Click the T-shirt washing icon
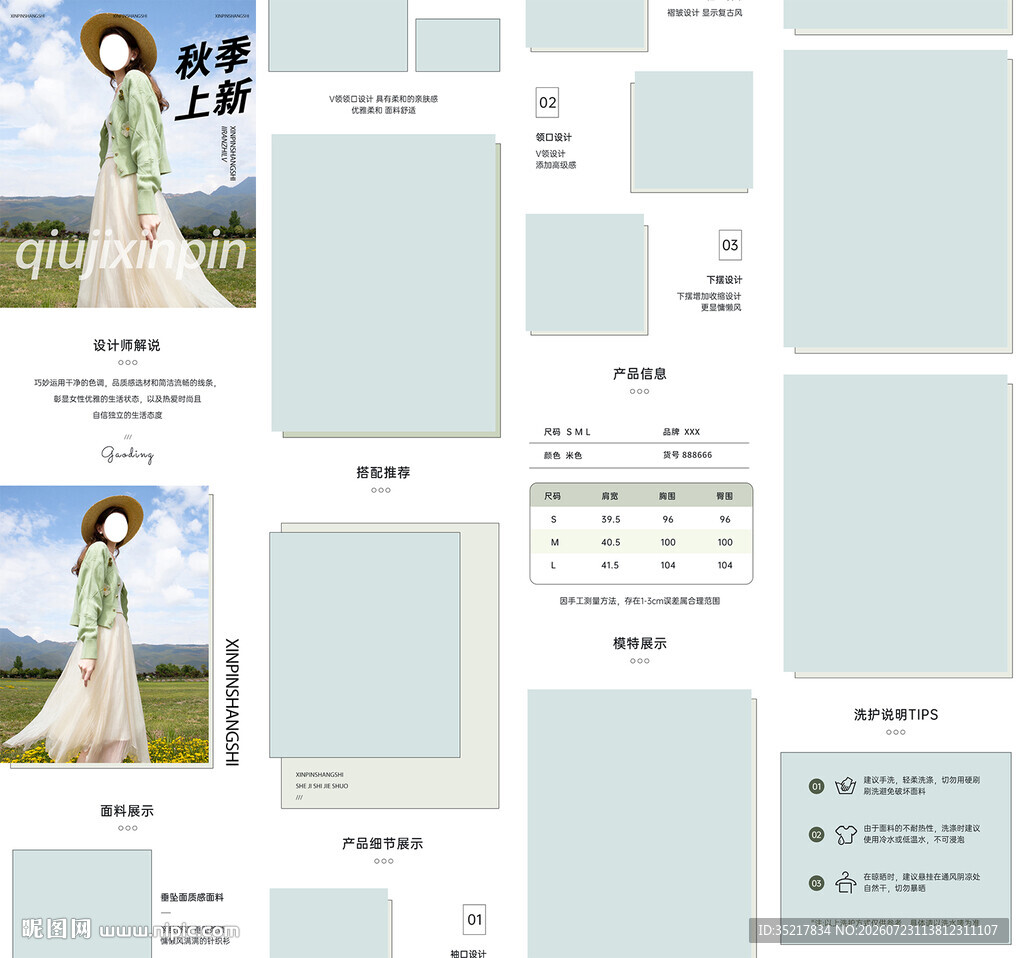The image size is (1024, 958). pos(845,834)
